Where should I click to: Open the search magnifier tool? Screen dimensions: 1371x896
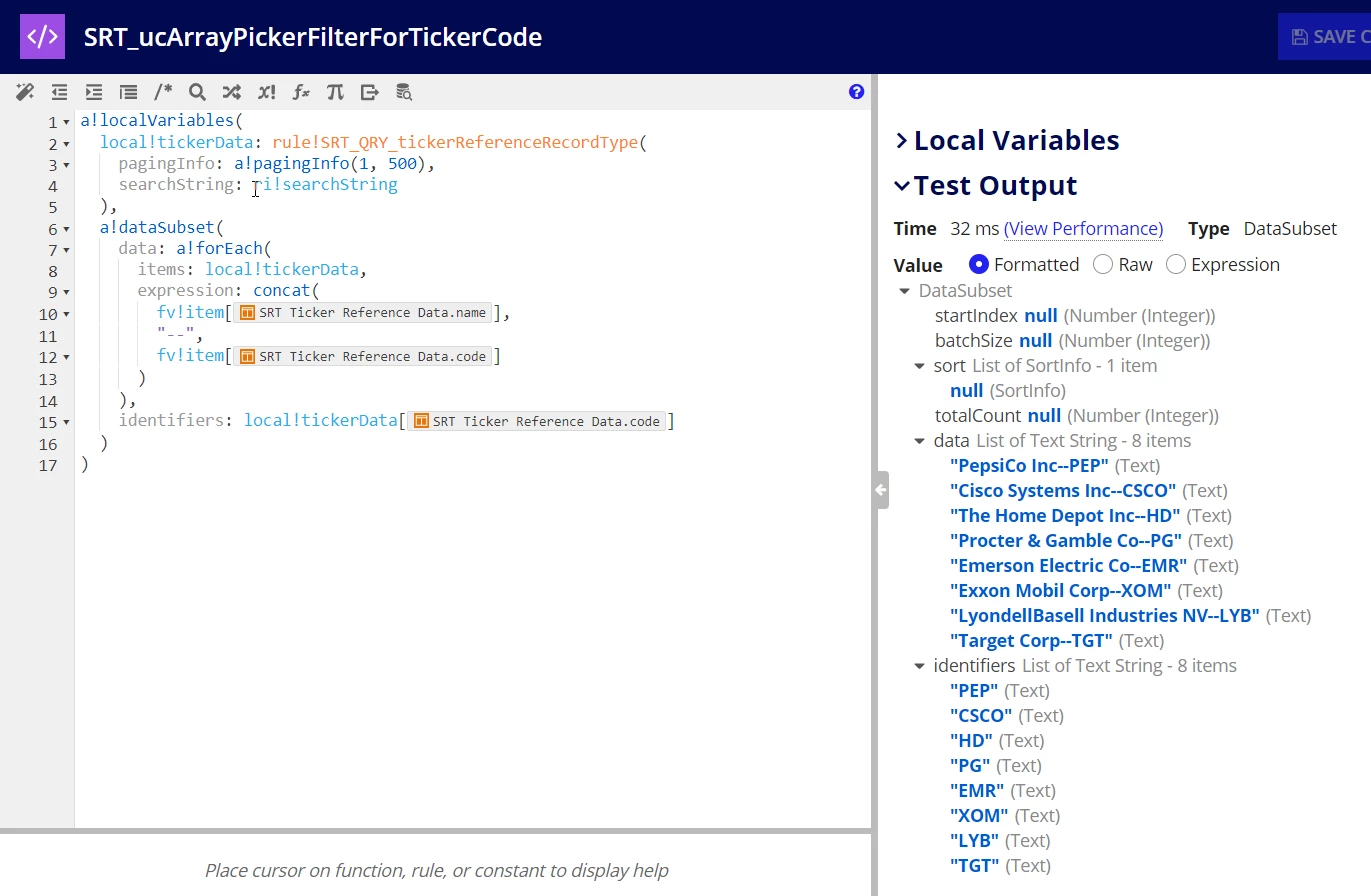click(197, 92)
